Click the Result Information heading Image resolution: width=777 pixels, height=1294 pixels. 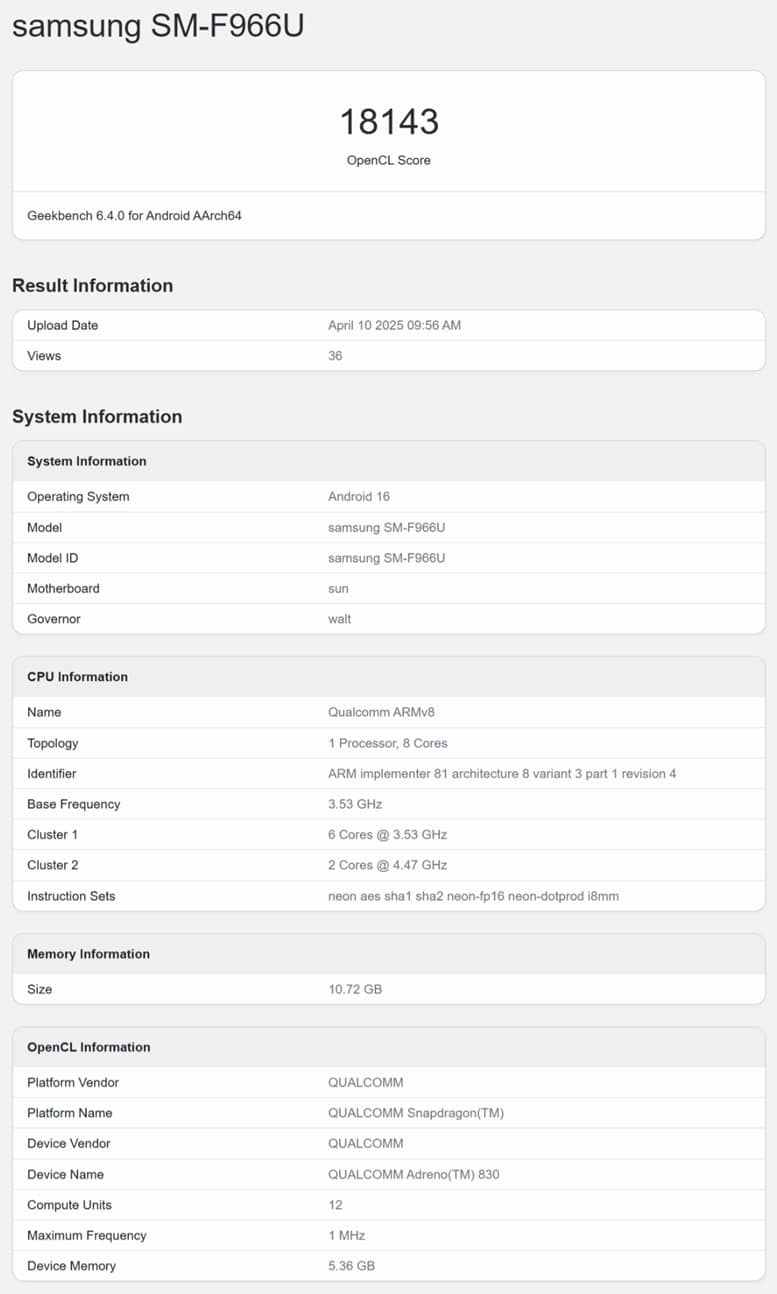point(92,286)
